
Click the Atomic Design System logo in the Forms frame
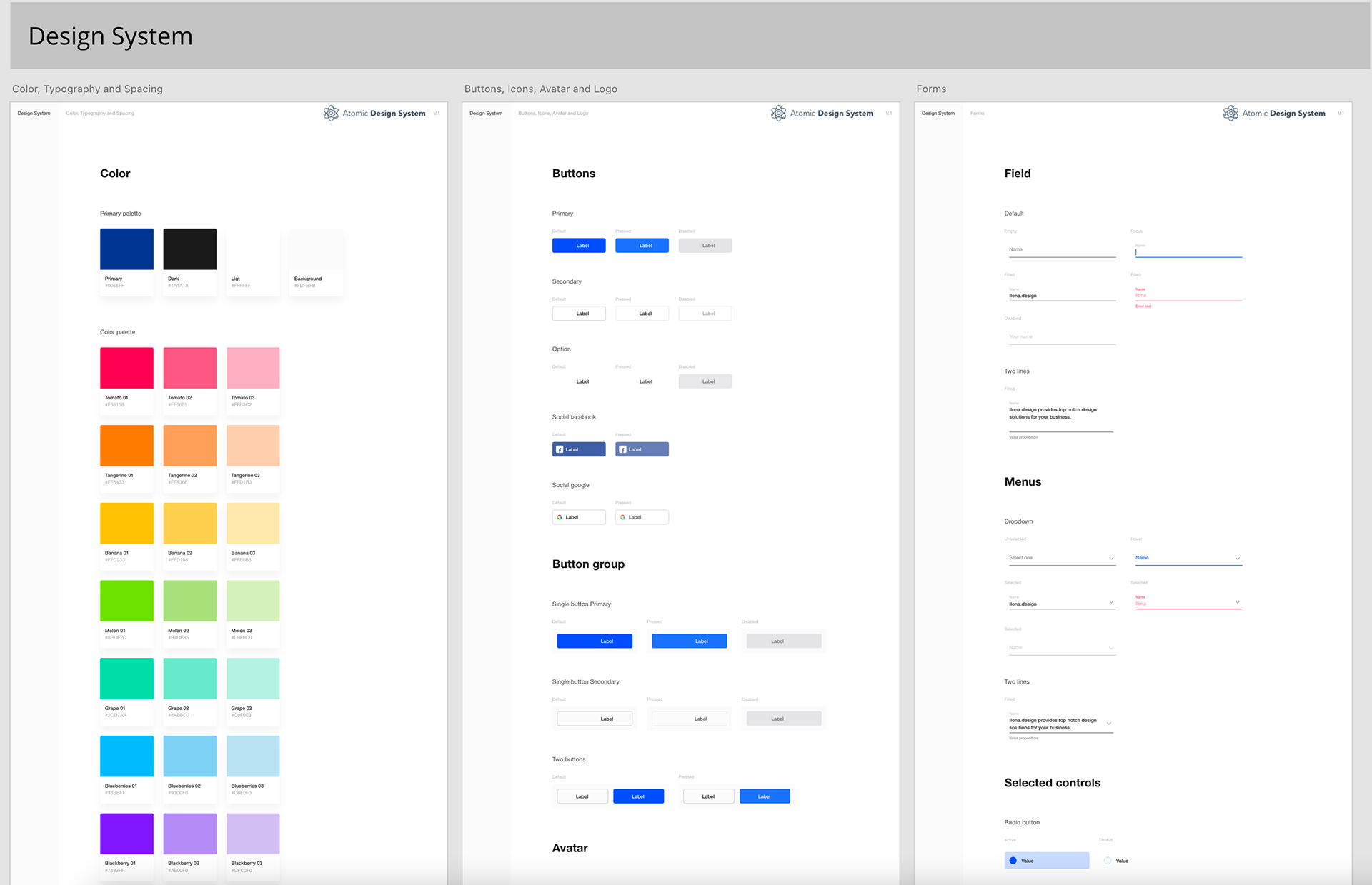(1274, 113)
